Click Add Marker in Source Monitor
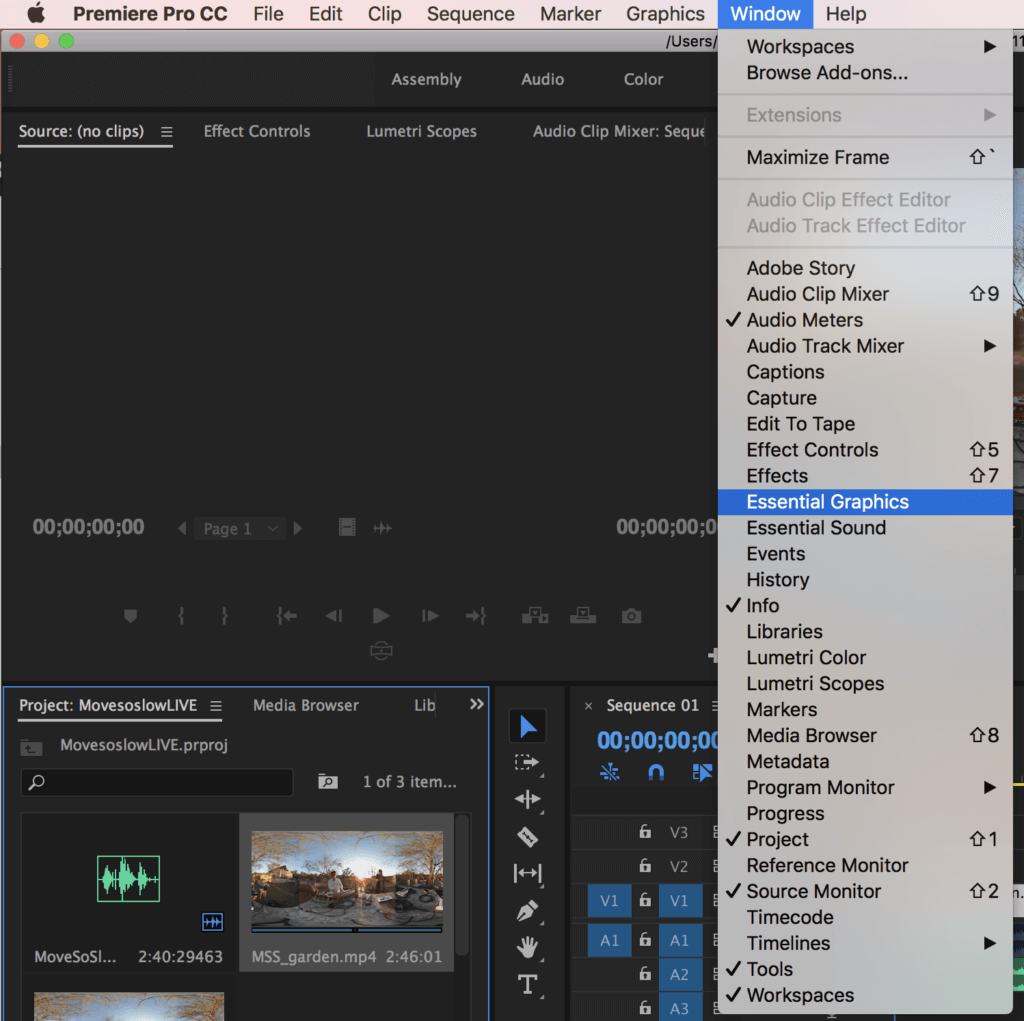Image resolution: width=1024 pixels, height=1021 pixels. coord(130,616)
